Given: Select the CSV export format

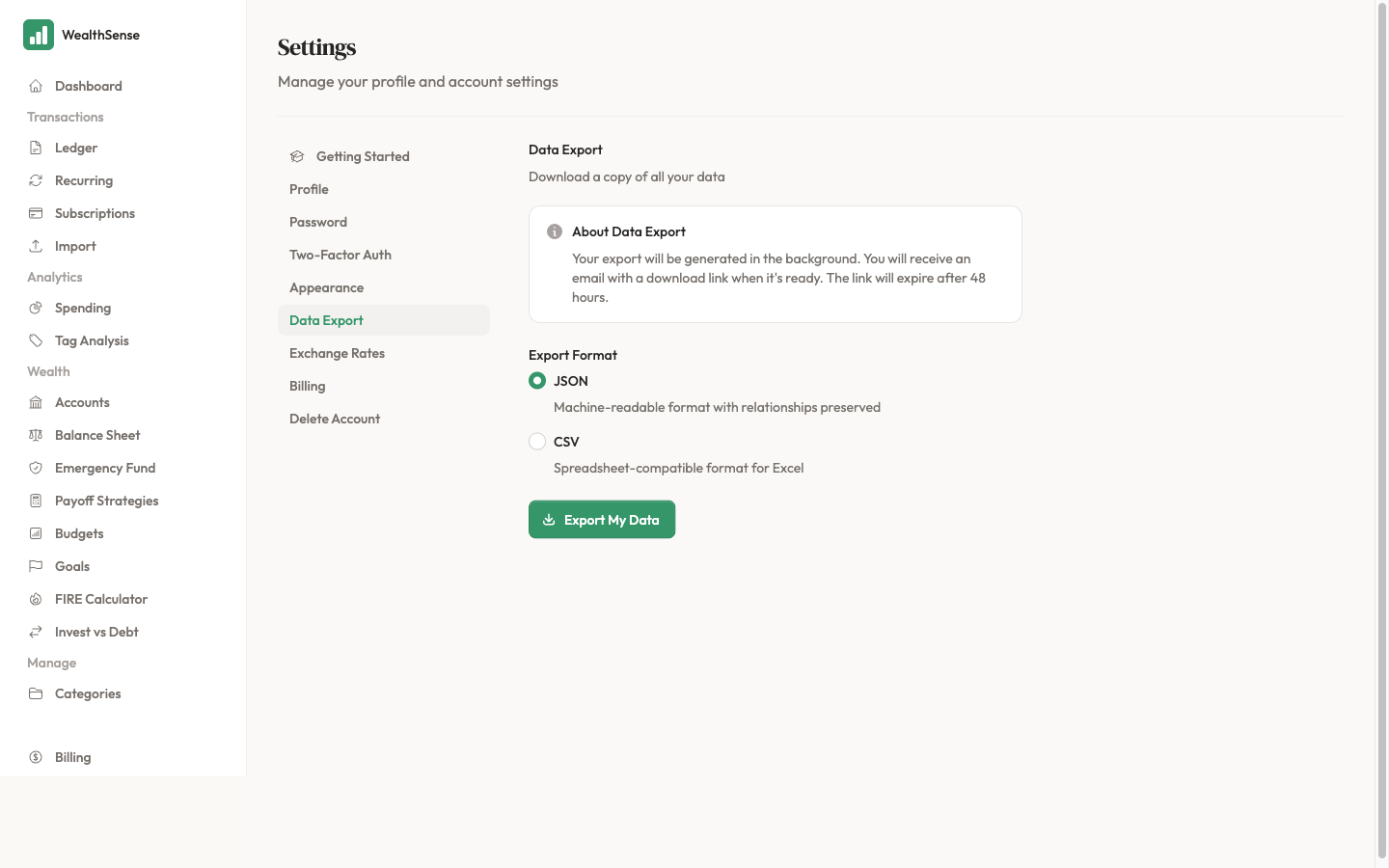Looking at the screenshot, I should [x=537, y=442].
